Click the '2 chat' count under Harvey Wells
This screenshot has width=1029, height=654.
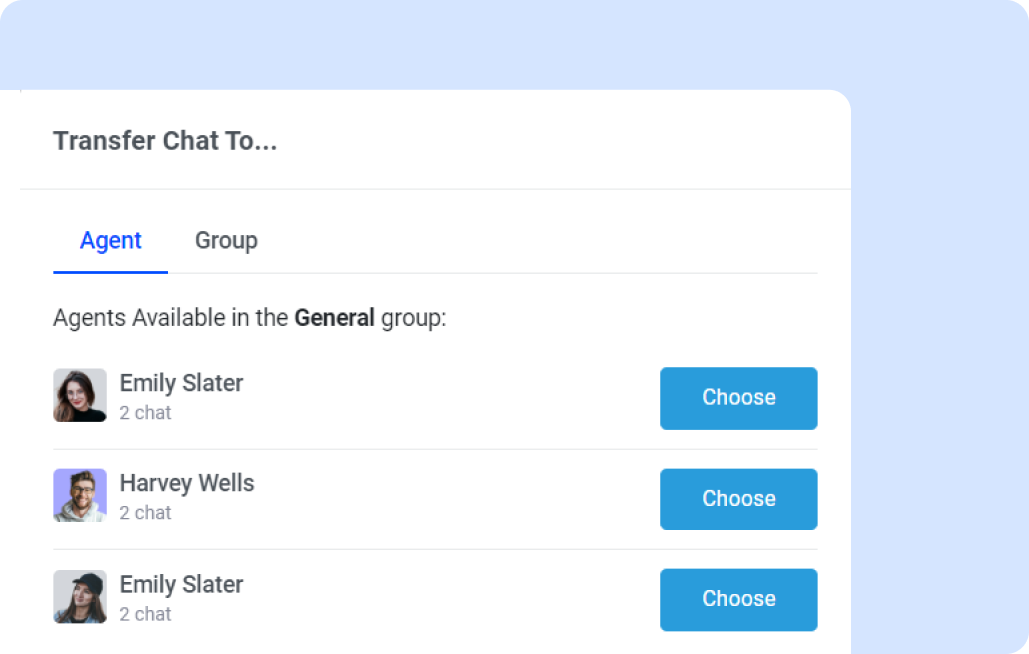(x=145, y=513)
